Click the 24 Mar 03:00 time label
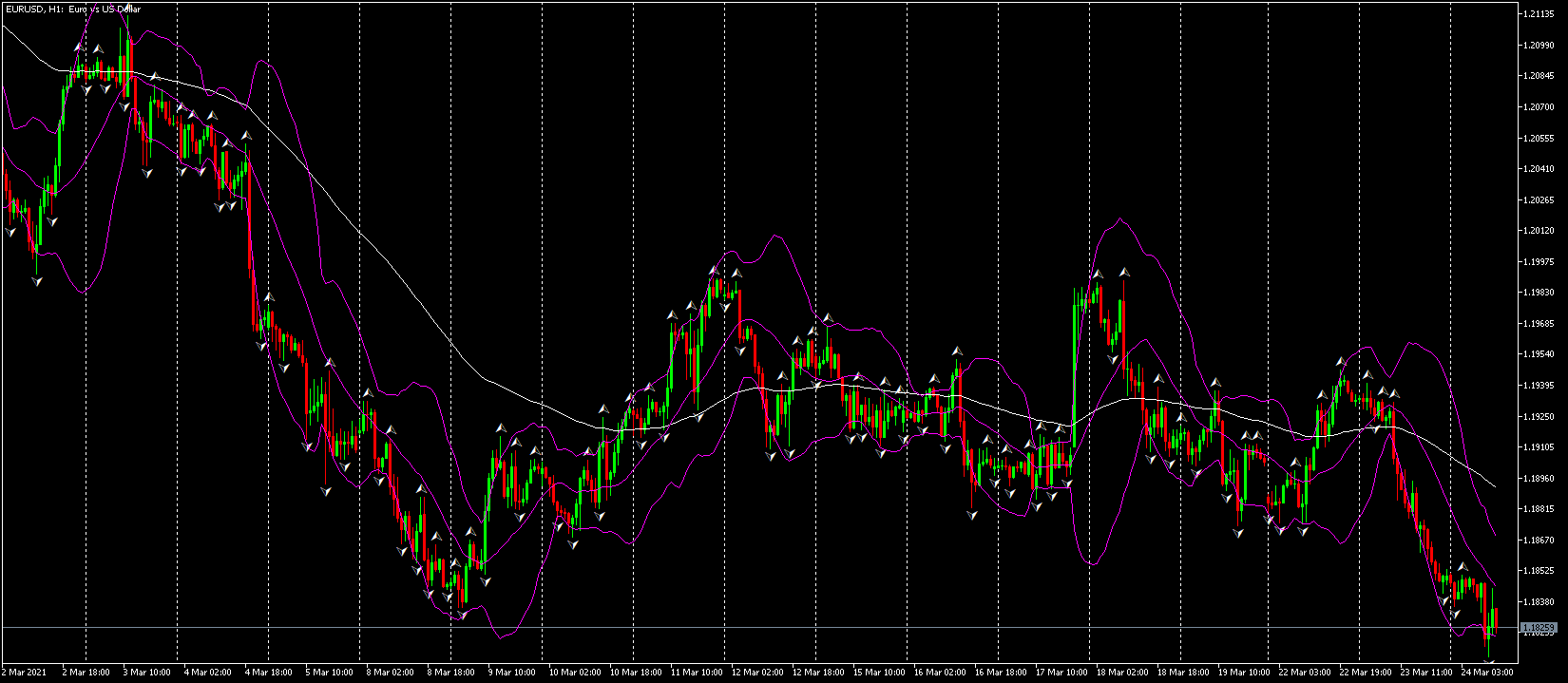The height and width of the screenshot is (683, 1568). coord(1489,673)
